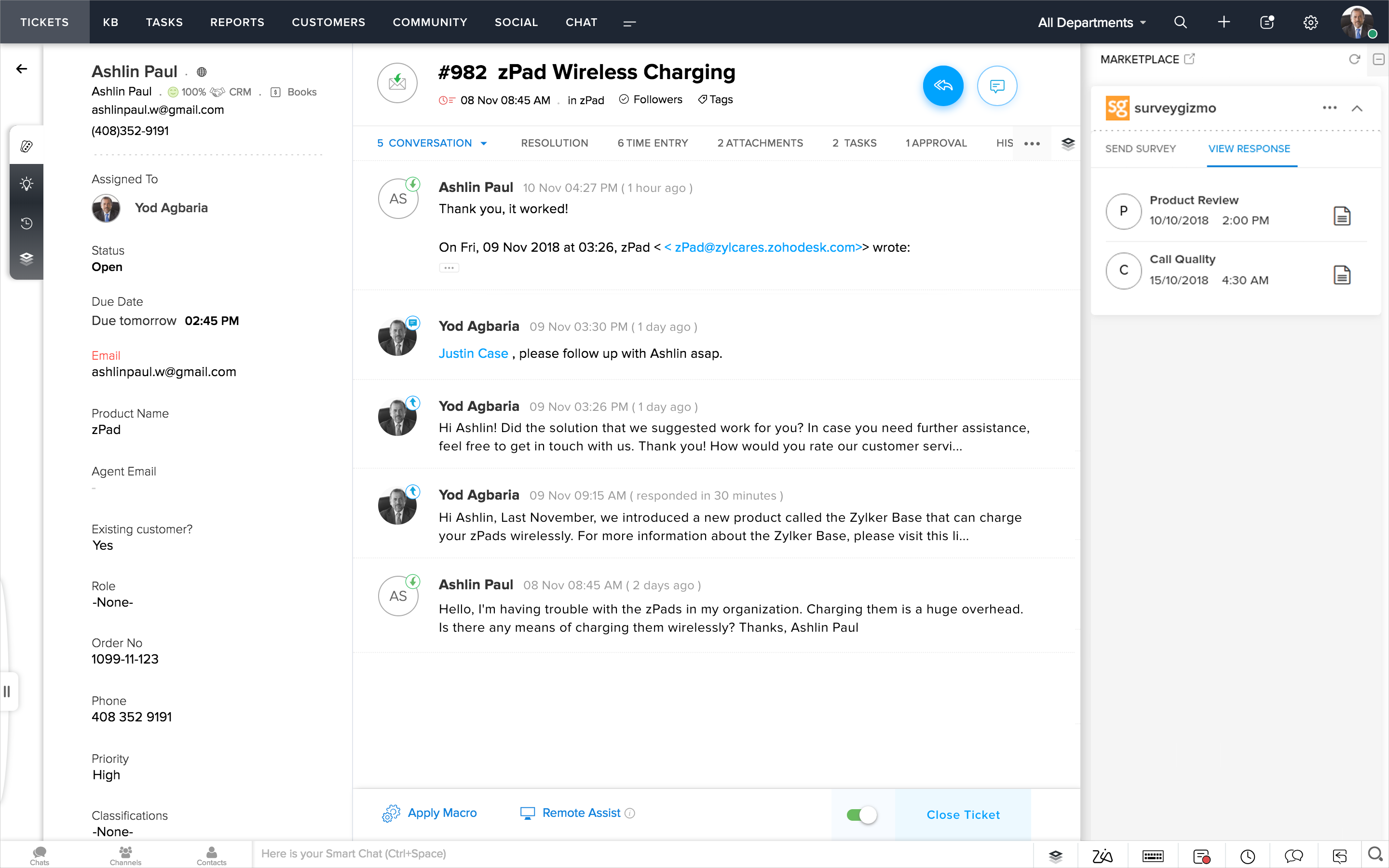Refresh the Marketplace panel
Viewport: 1389px width, 868px height.
(x=1354, y=59)
